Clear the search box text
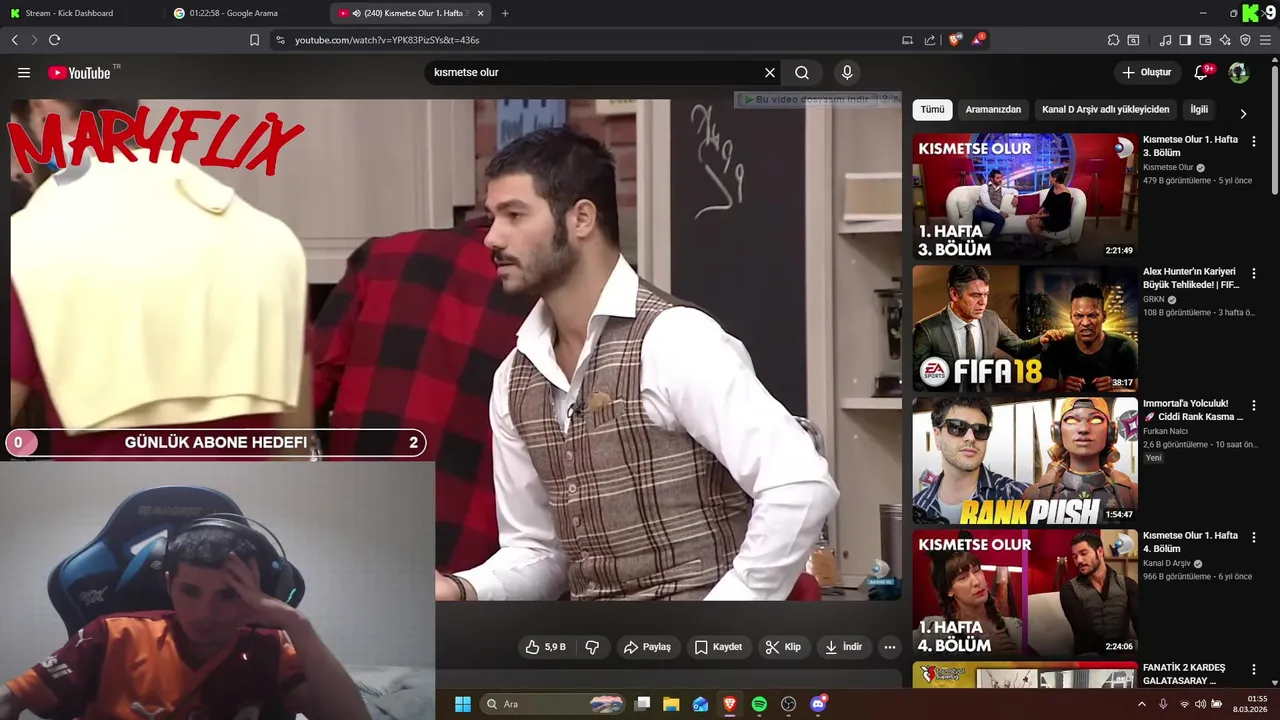The width and height of the screenshot is (1280, 720). click(770, 73)
